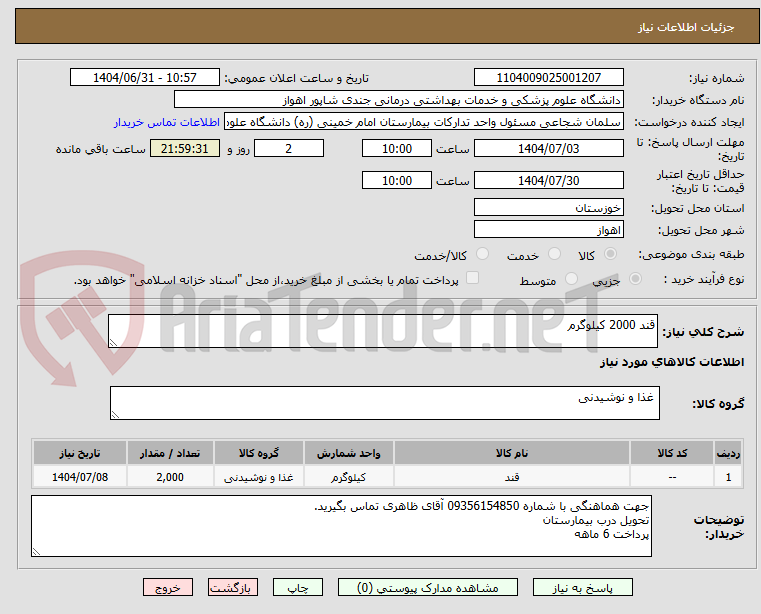Click the تحویل درب بیمارستان note line
Viewport: 761px width, 614px height.
(596, 520)
